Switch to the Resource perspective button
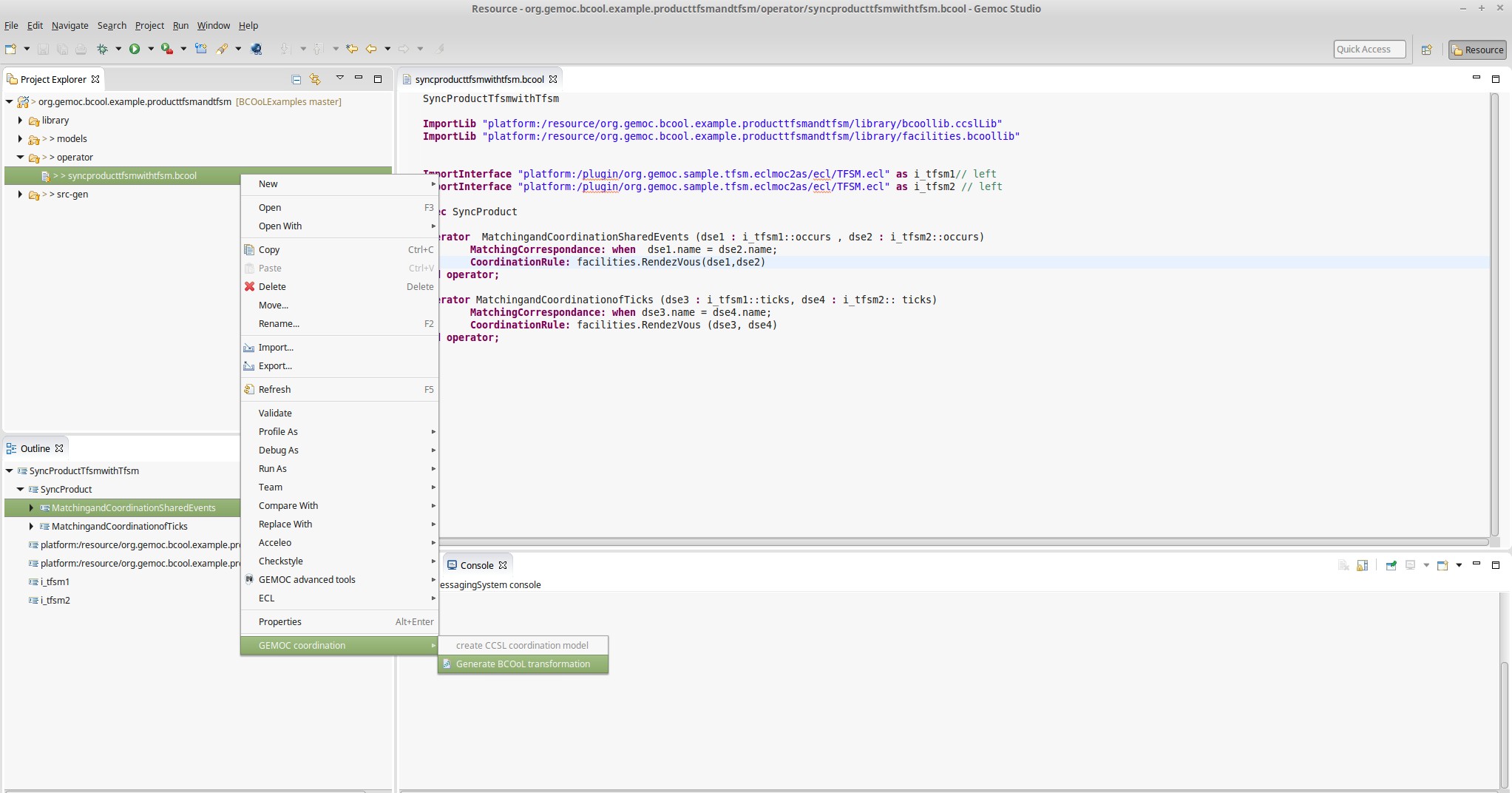This screenshot has height=793, width=1512. [1477, 50]
